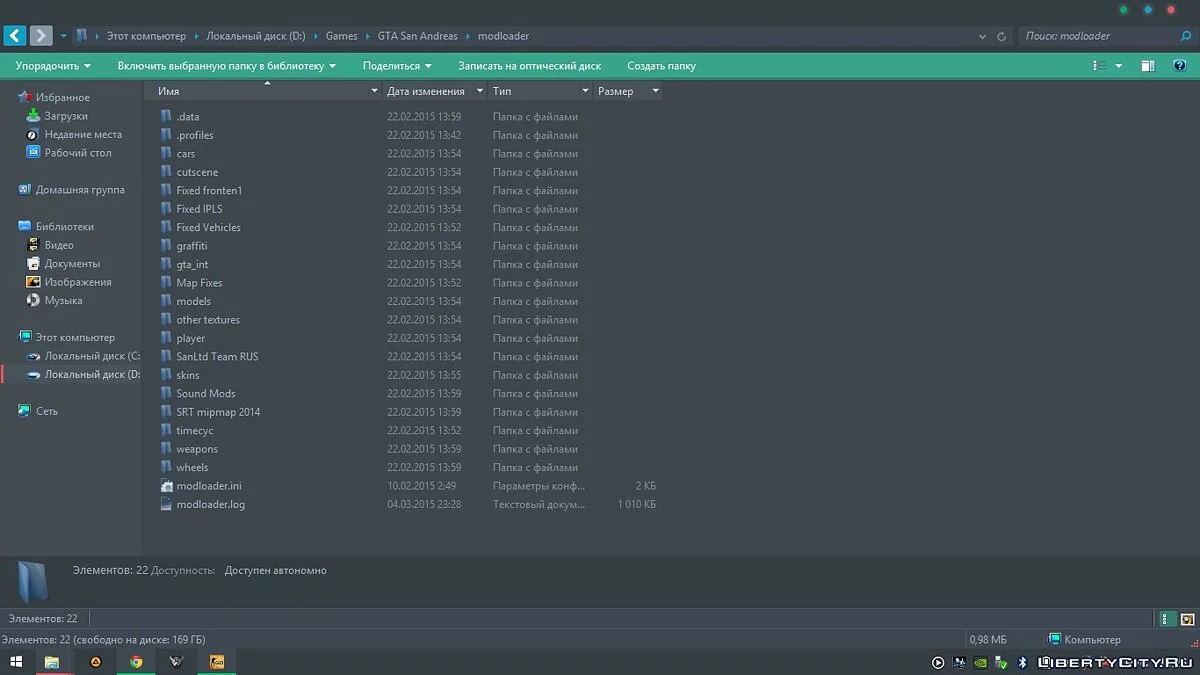The image size is (1200, 675).
Task: Select the cars folder icon
Action: point(167,154)
